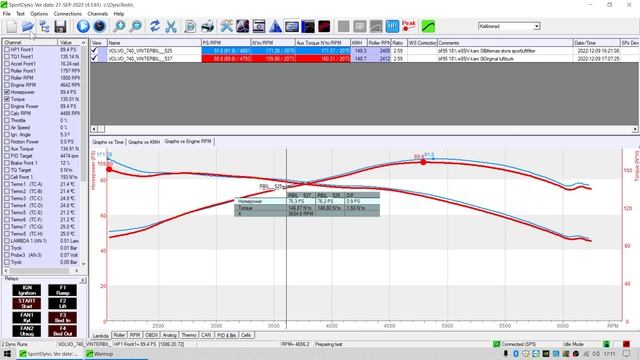Click the refresh arrows toolbar icon
640x360 pixels.
pos(155,27)
